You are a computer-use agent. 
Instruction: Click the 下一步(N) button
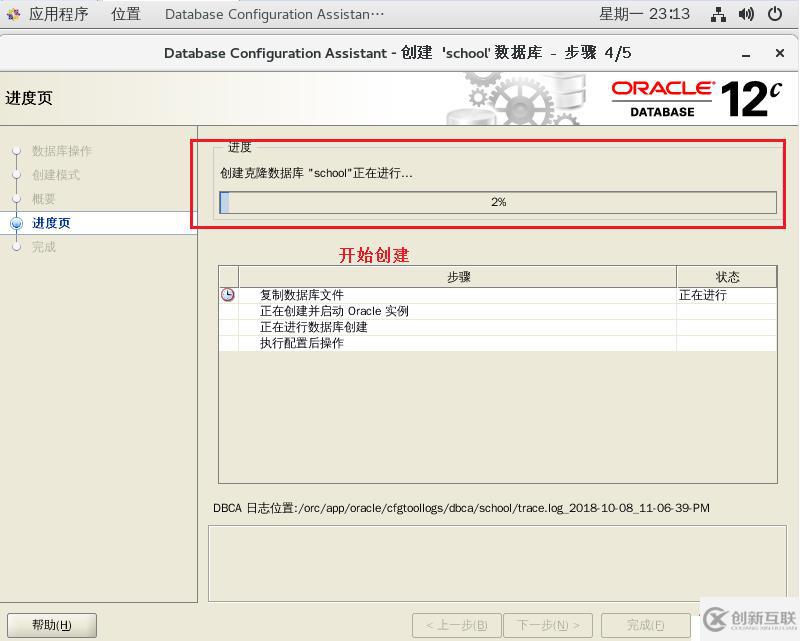[x=548, y=625]
